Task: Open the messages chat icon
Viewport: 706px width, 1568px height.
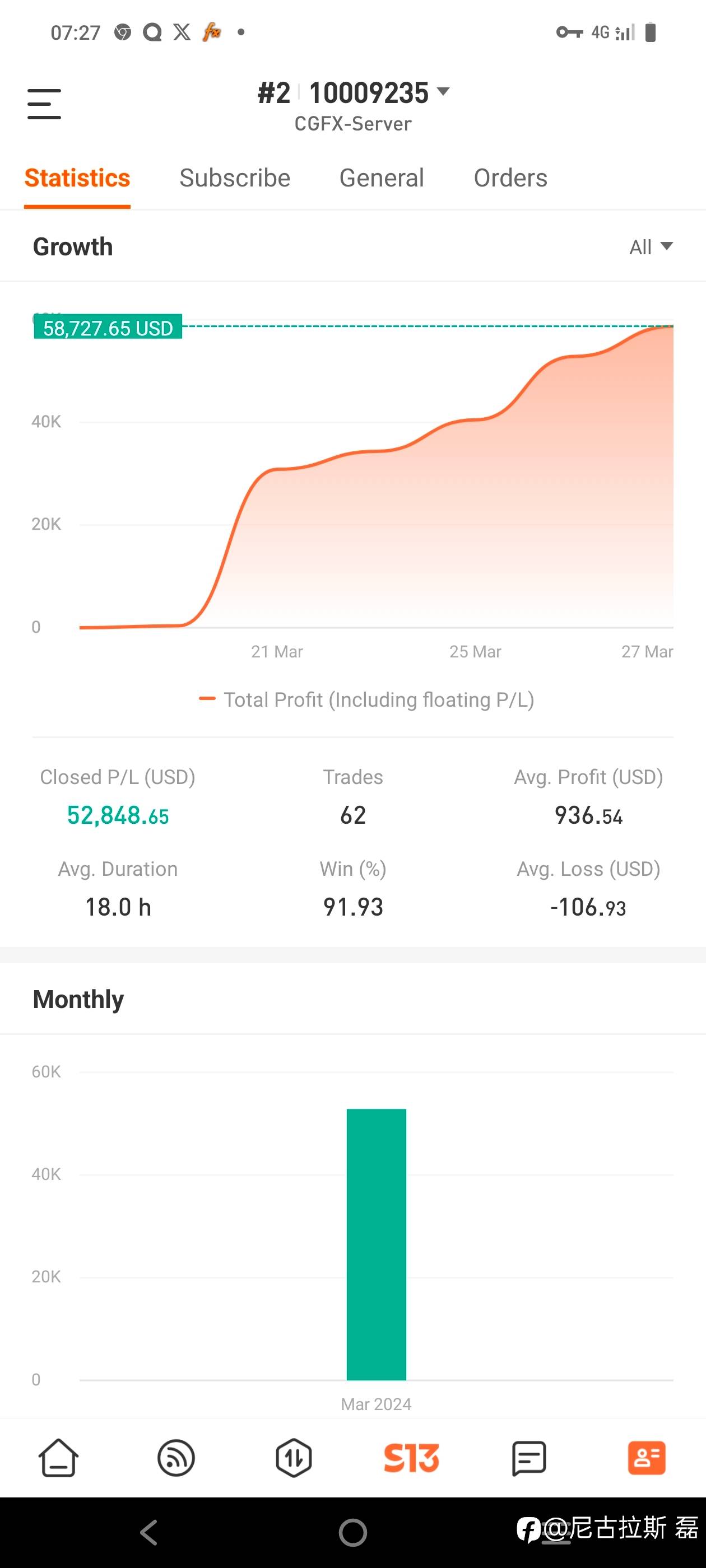Action: [x=529, y=1458]
